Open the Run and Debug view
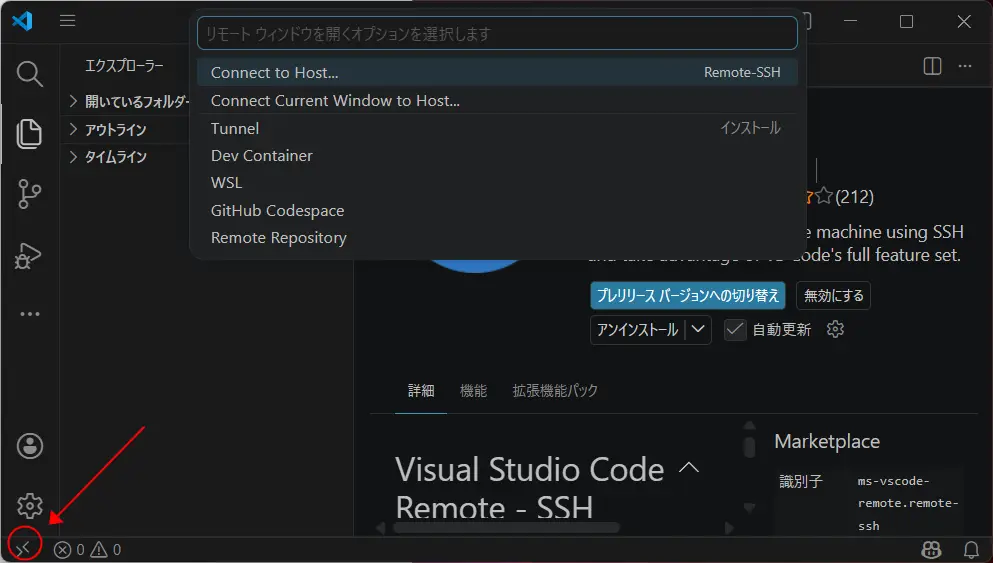The height and width of the screenshot is (563, 993). (x=28, y=256)
